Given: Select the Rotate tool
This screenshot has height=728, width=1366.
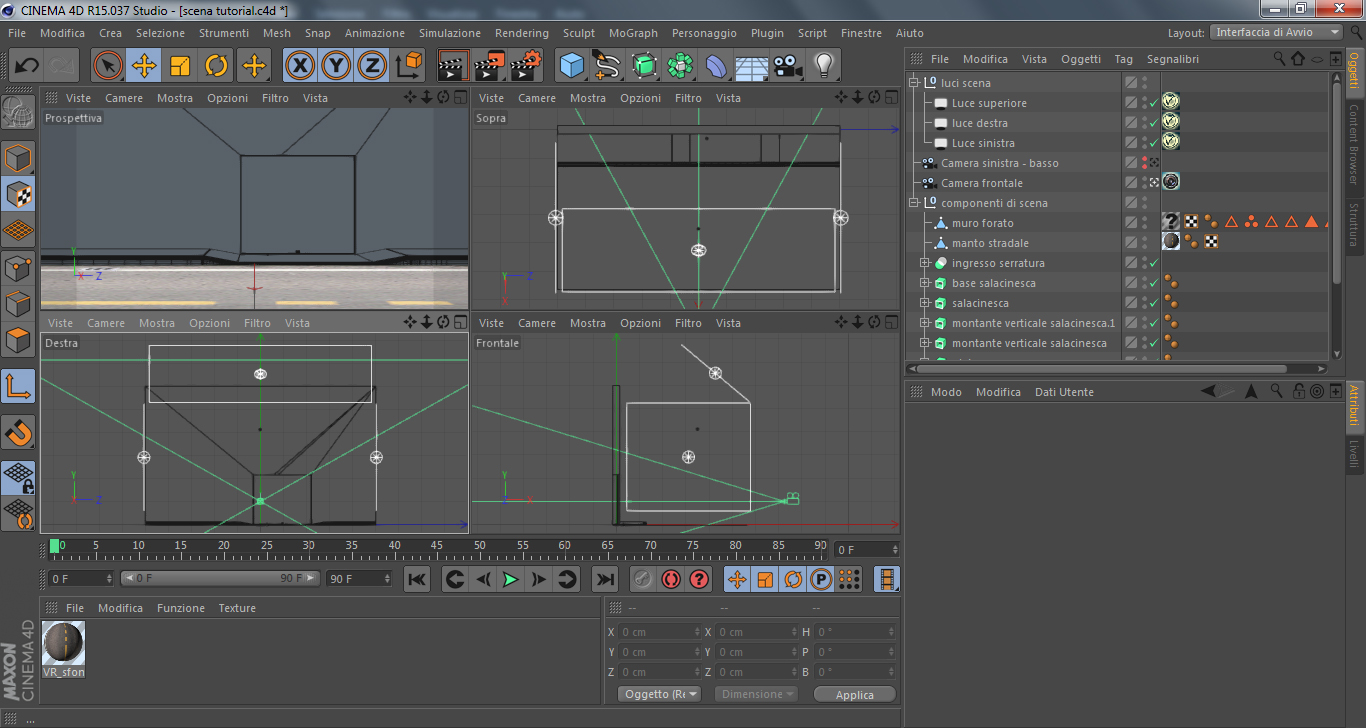Looking at the screenshot, I should click(x=216, y=66).
